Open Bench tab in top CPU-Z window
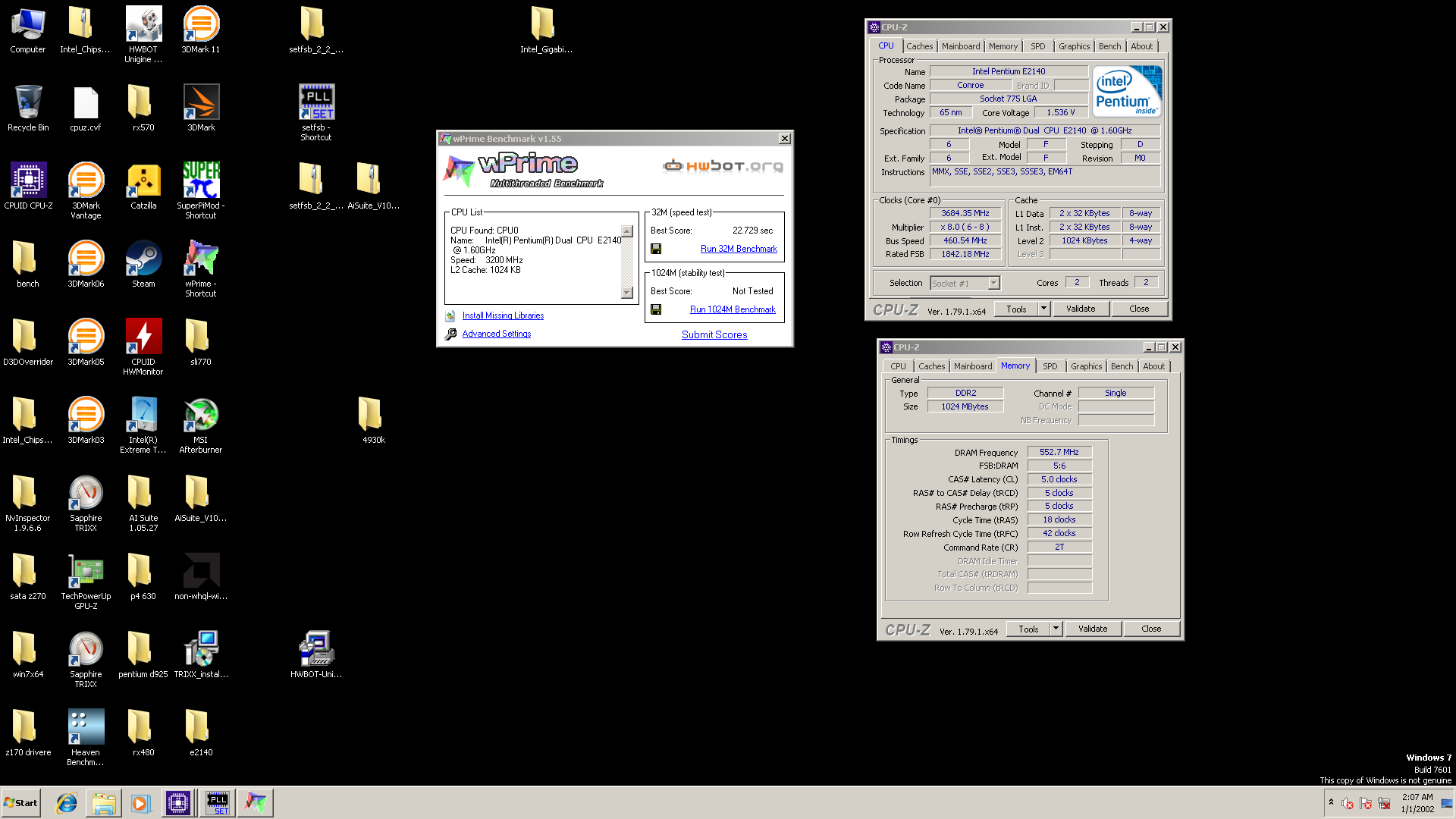This screenshot has height=819, width=1456. pos(1109,46)
